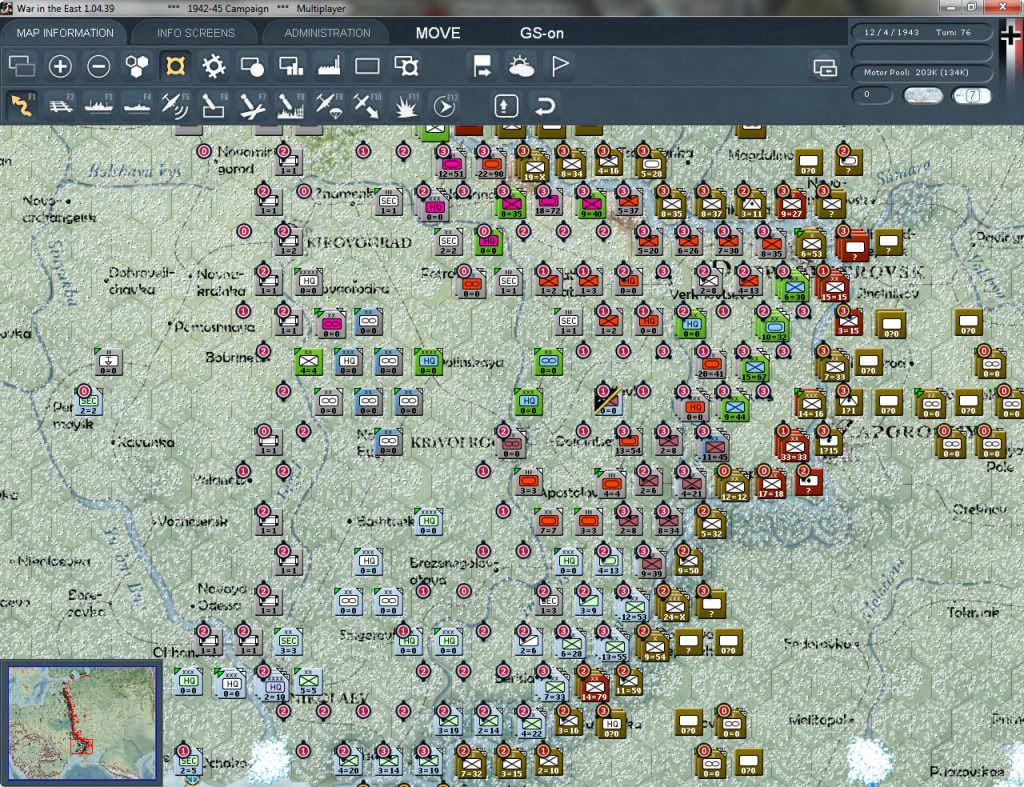Open the INFO SCREENS tab

pyautogui.click(x=196, y=33)
